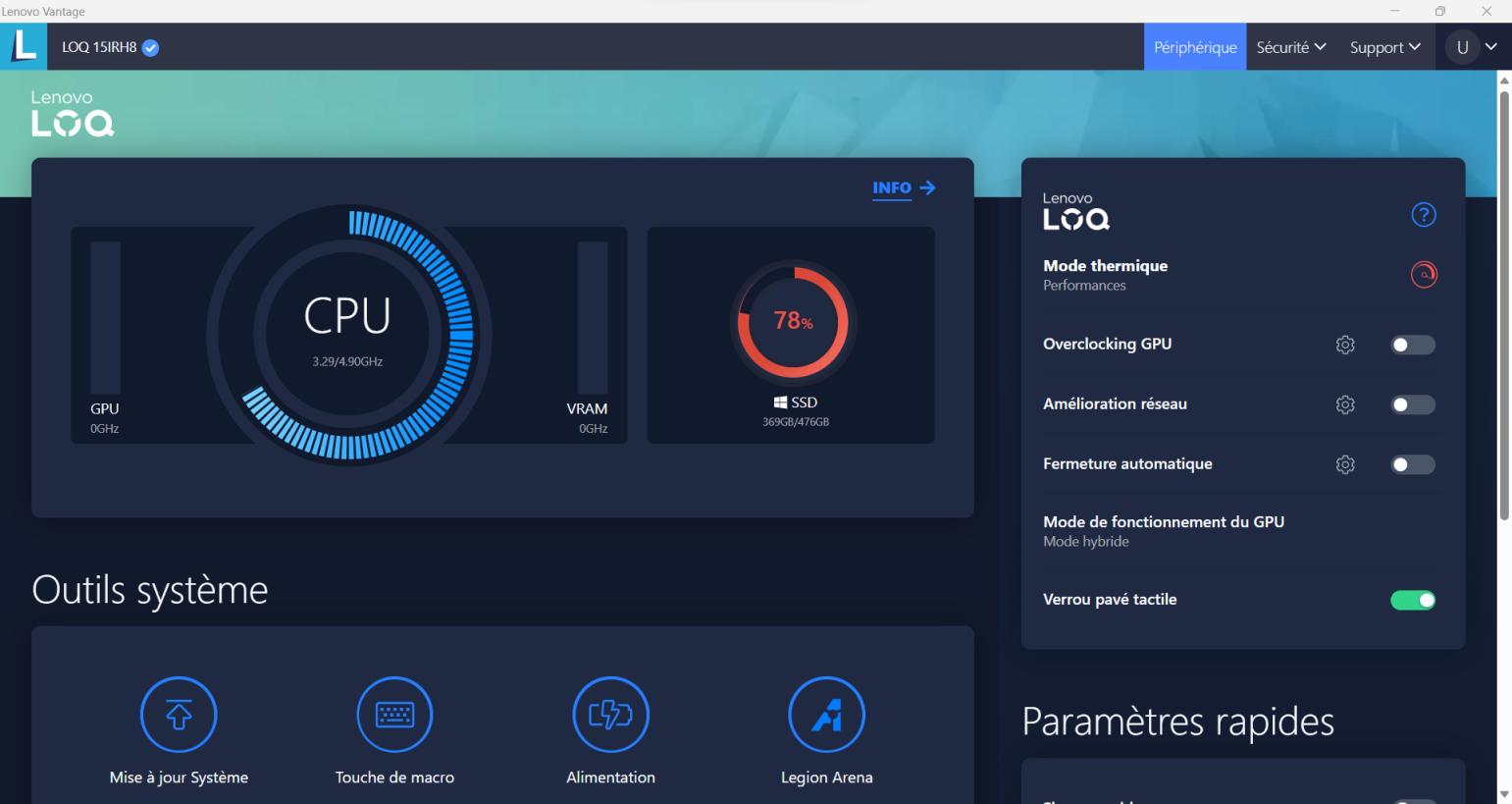Image resolution: width=1512 pixels, height=804 pixels.
Task: Click the thermal mode Performances gauge icon
Action: (x=1423, y=275)
